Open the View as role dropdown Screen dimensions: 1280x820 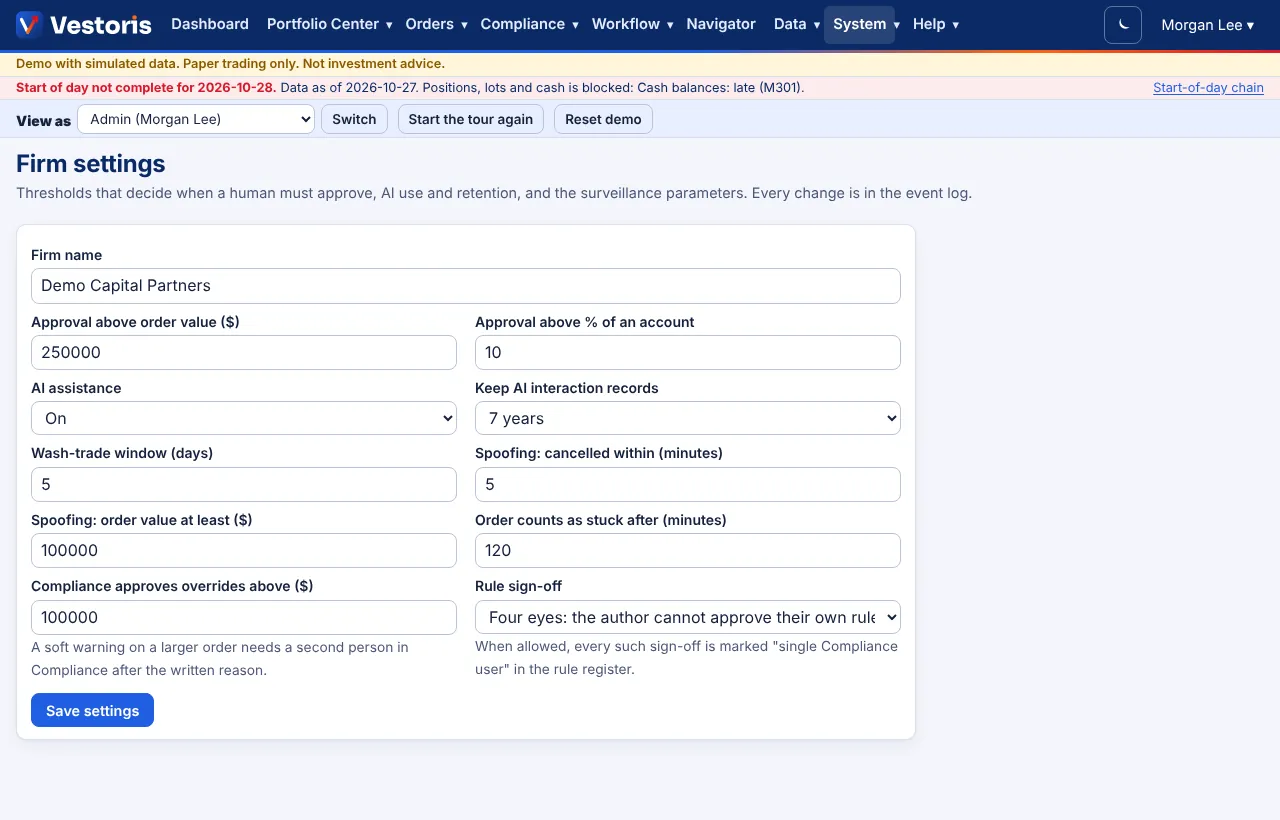(196, 119)
